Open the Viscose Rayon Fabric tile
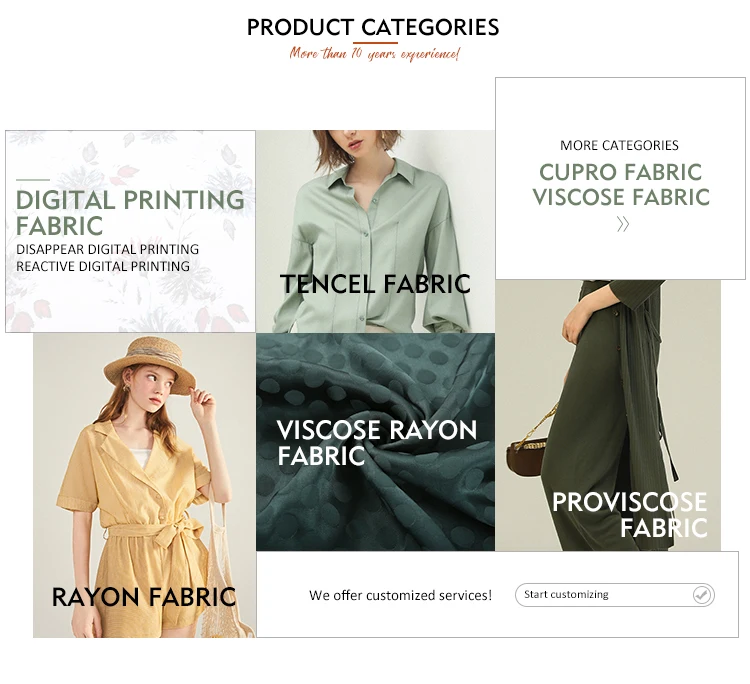 (376, 443)
